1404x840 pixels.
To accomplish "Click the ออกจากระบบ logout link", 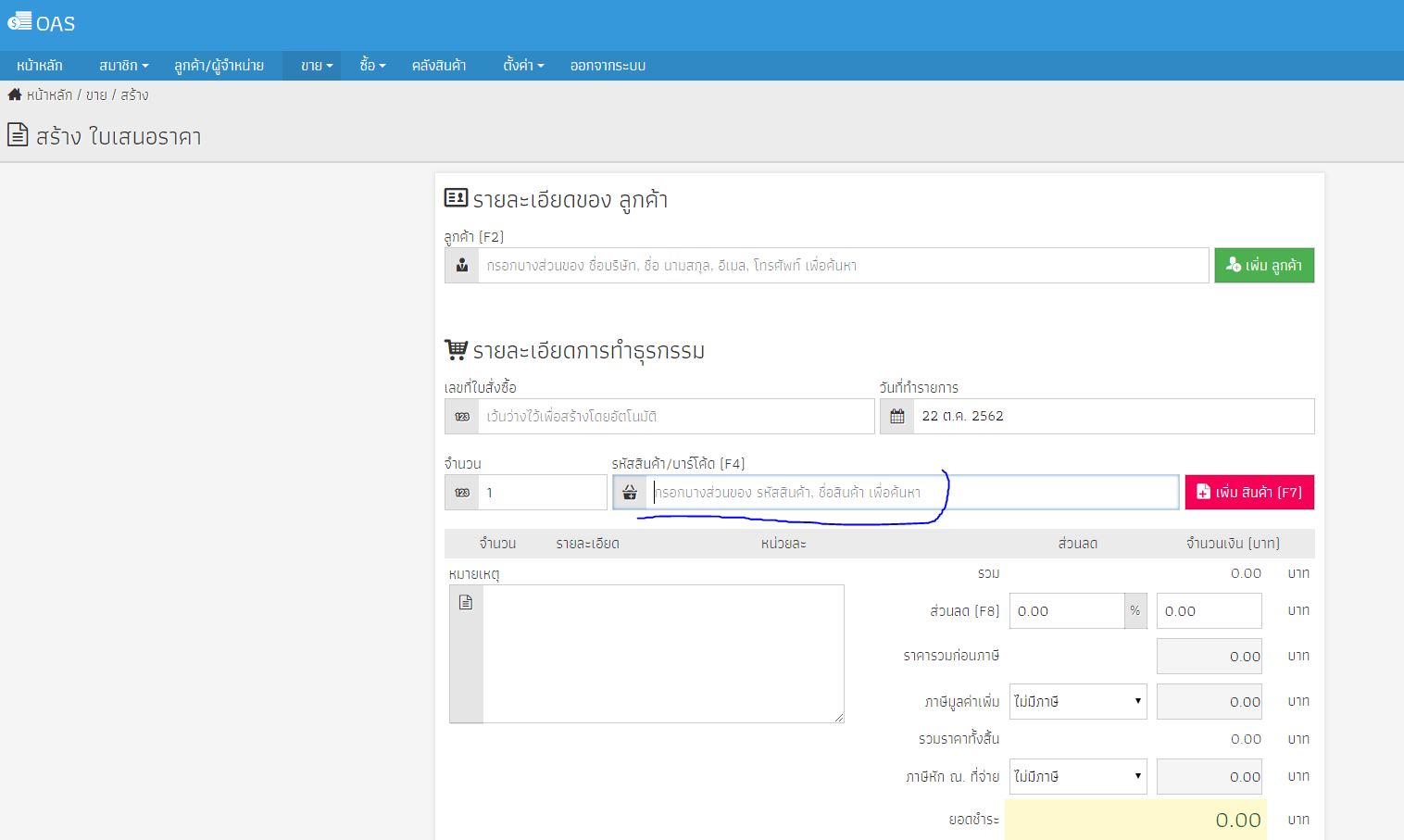I will pyautogui.click(x=608, y=66).
